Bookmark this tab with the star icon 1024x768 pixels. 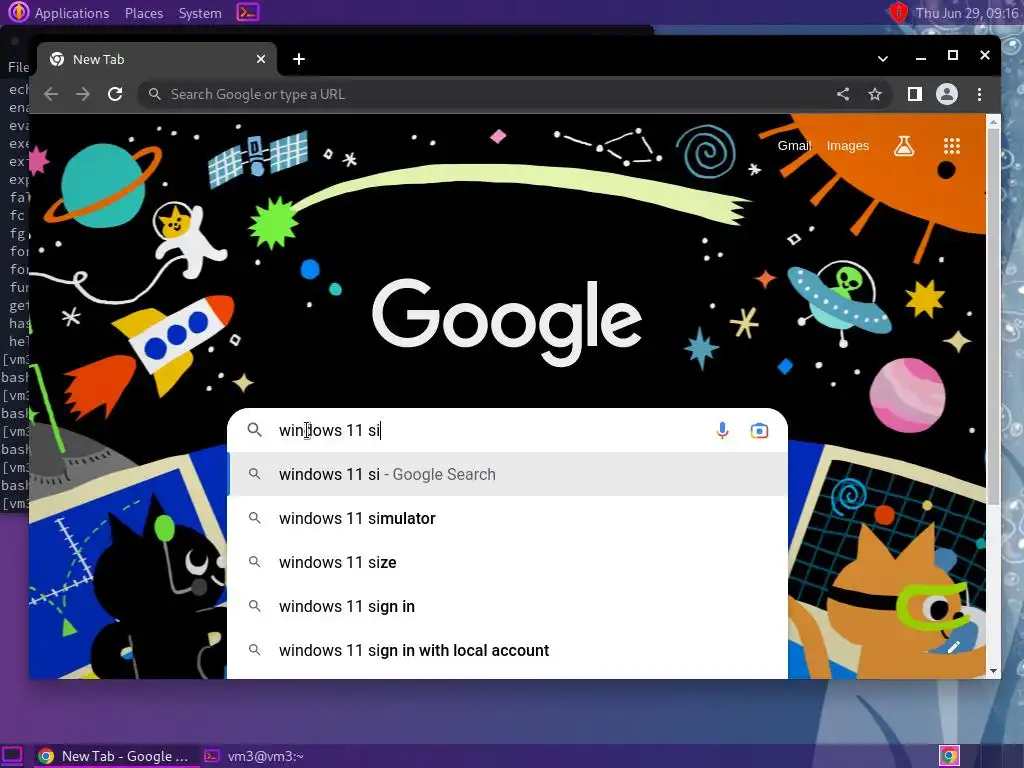[x=875, y=95]
